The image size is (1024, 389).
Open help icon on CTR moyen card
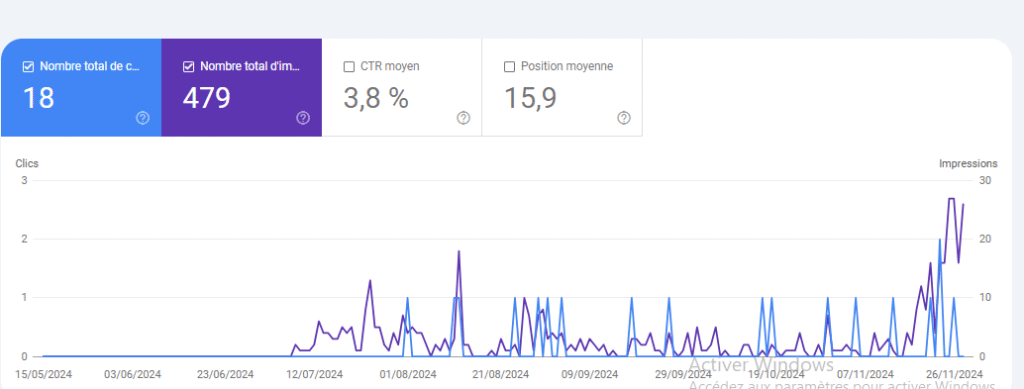point(463,117)
